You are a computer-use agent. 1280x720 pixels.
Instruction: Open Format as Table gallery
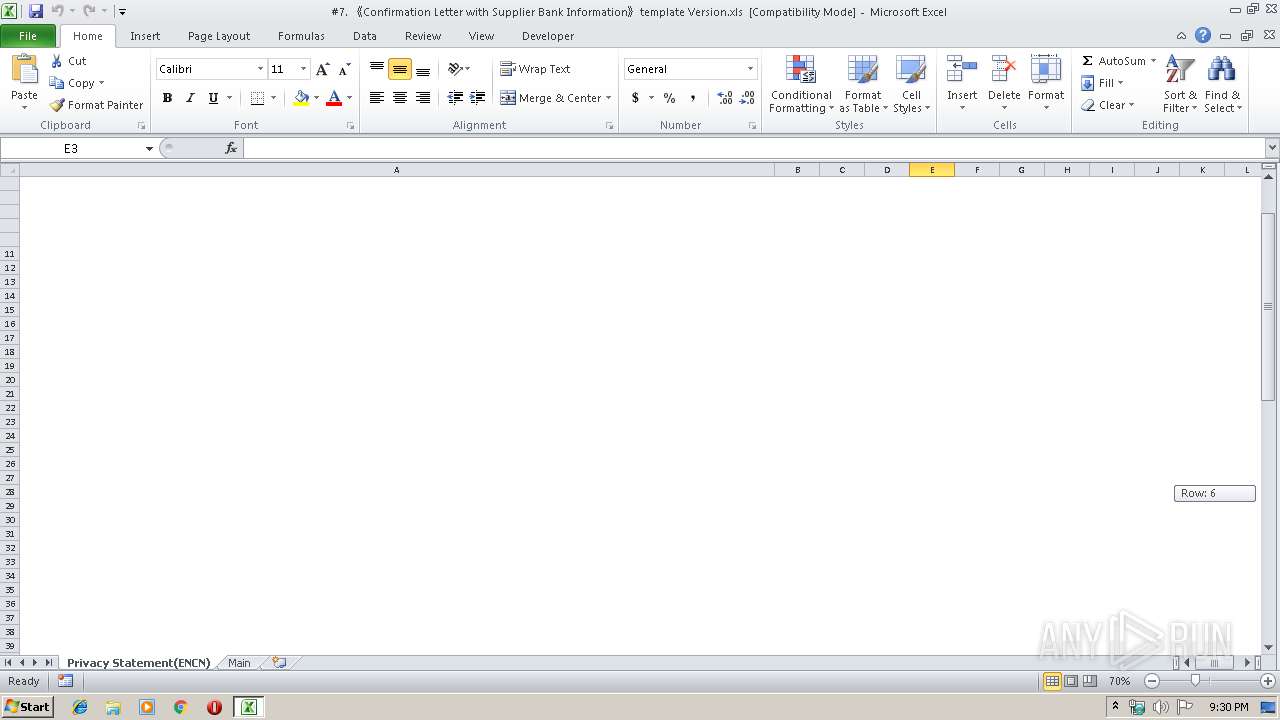pos(863,84)
